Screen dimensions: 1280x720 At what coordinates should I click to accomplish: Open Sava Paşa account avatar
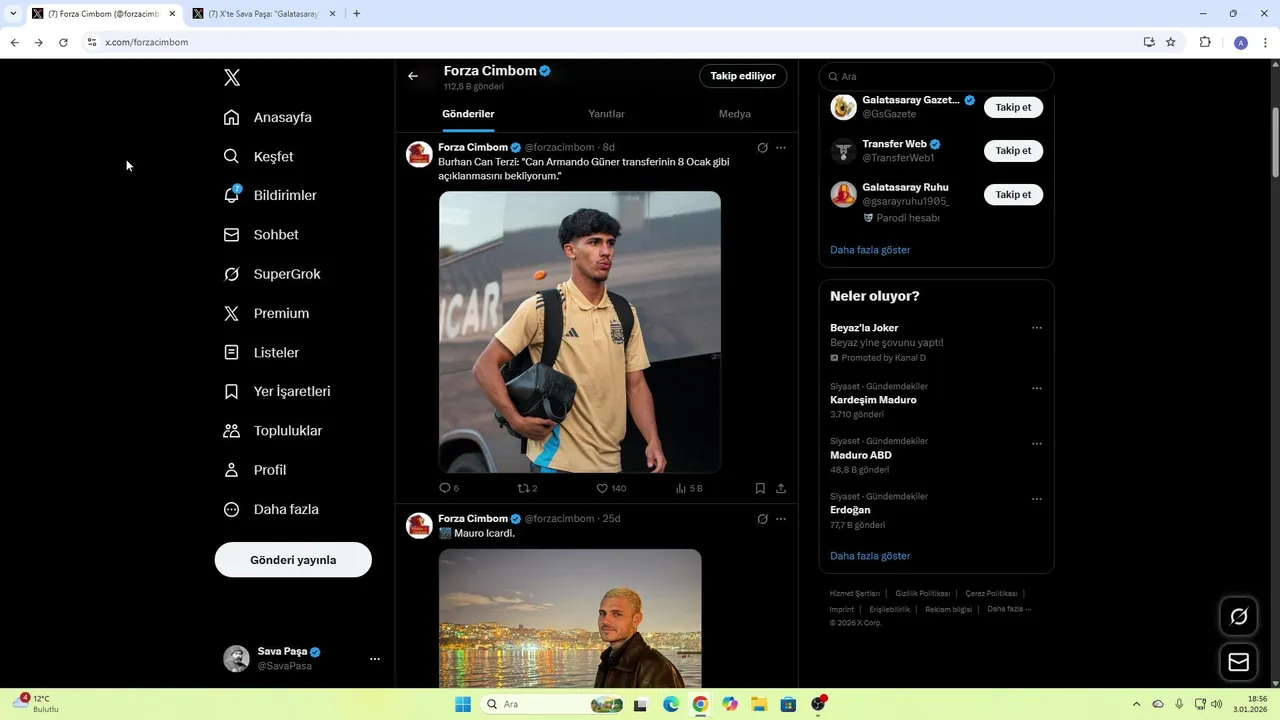(236, 659)
